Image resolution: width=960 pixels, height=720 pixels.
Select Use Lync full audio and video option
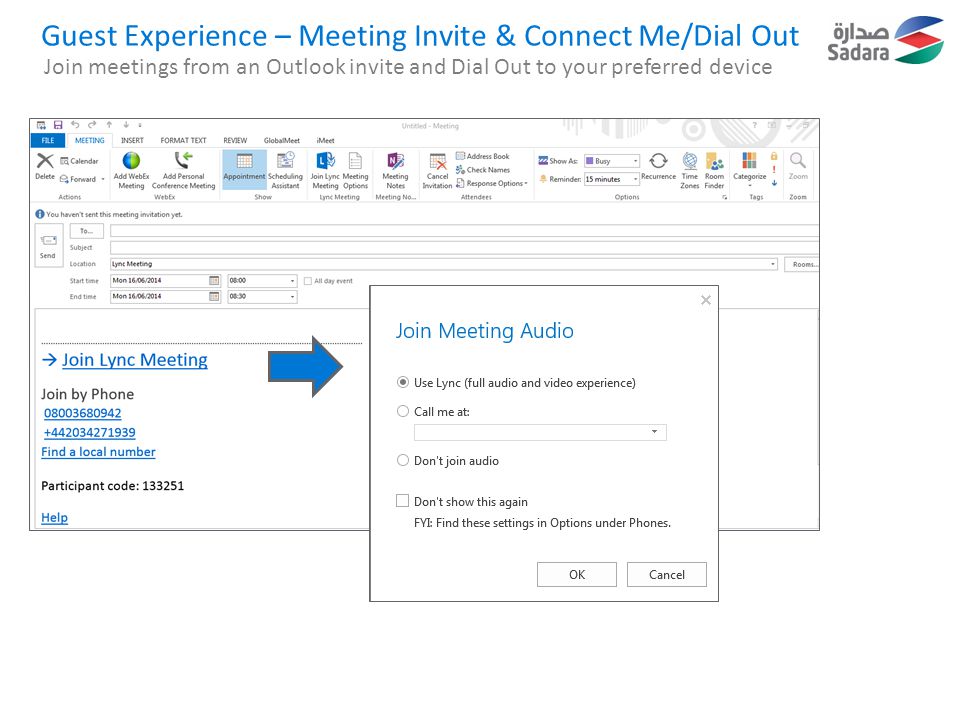pyautogui.click(x=402, y=382)
